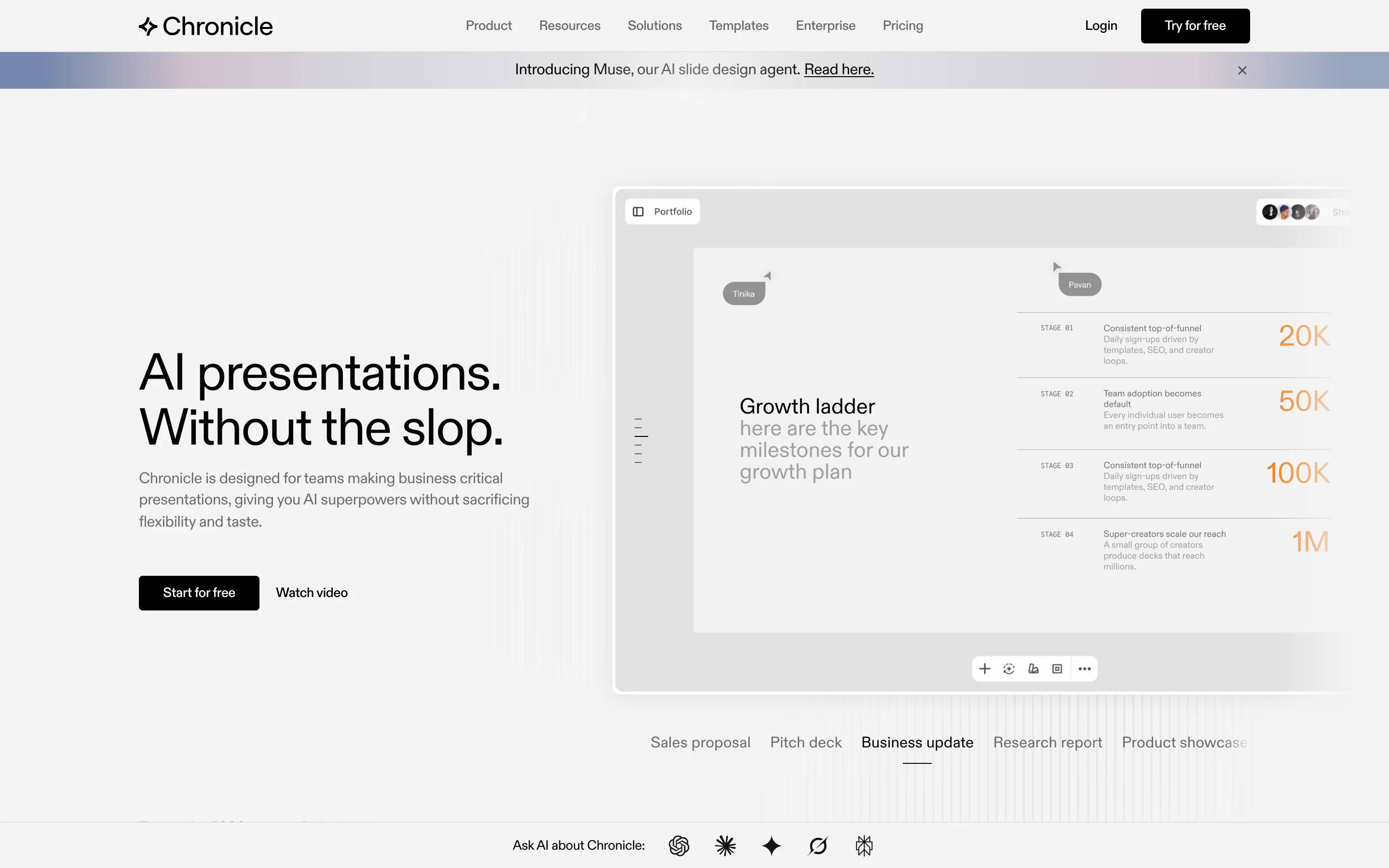Image resolution: width=1389 pixels, height=868 pixels.
Task: Open the theme color swatches icon
Action: 1033,669
